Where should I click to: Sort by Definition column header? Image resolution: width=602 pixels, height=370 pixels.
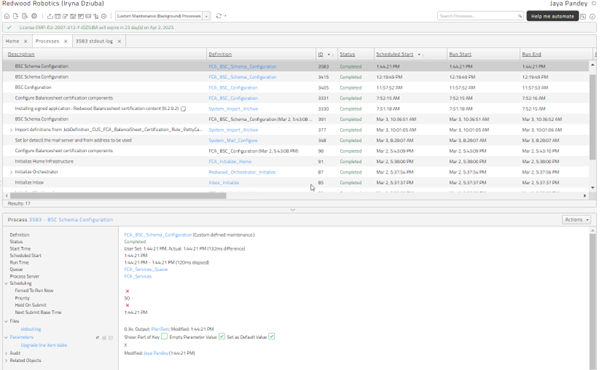[x=220, y=55]
